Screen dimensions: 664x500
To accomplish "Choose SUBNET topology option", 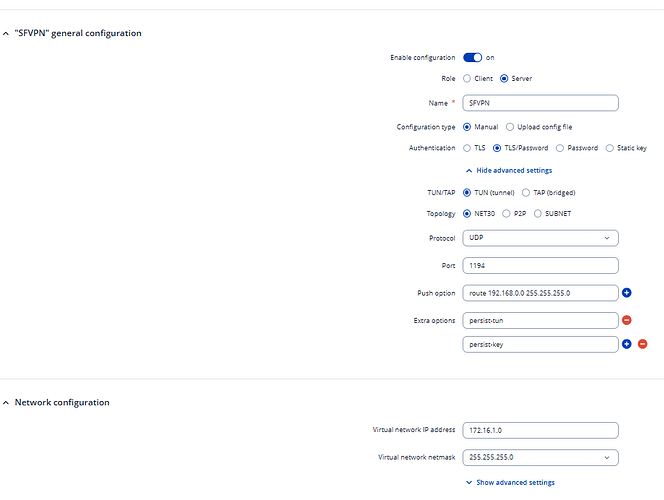I will tap(538, 214).
